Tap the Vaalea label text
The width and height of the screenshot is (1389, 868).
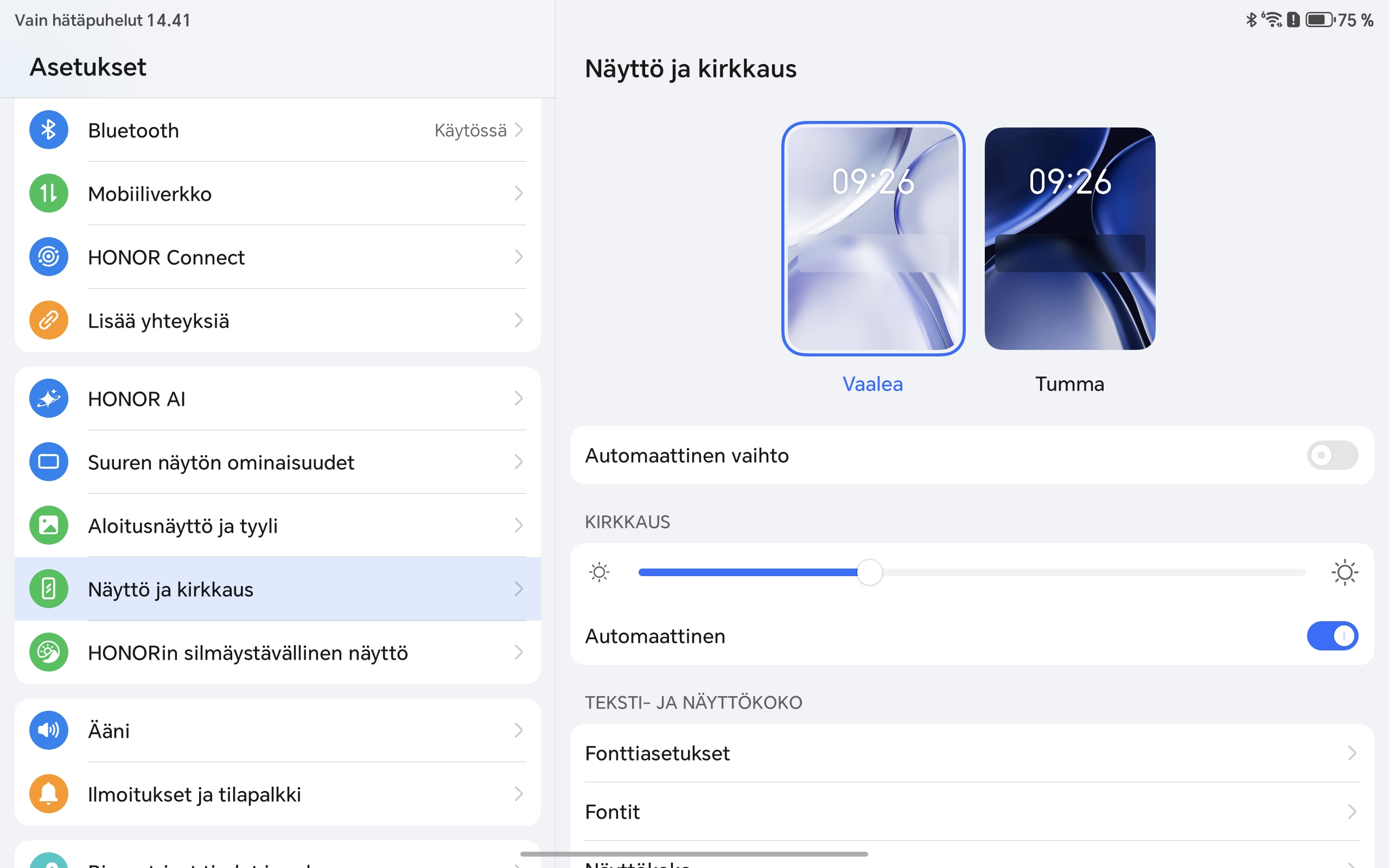pyautogui.click(x=872, y=384)
